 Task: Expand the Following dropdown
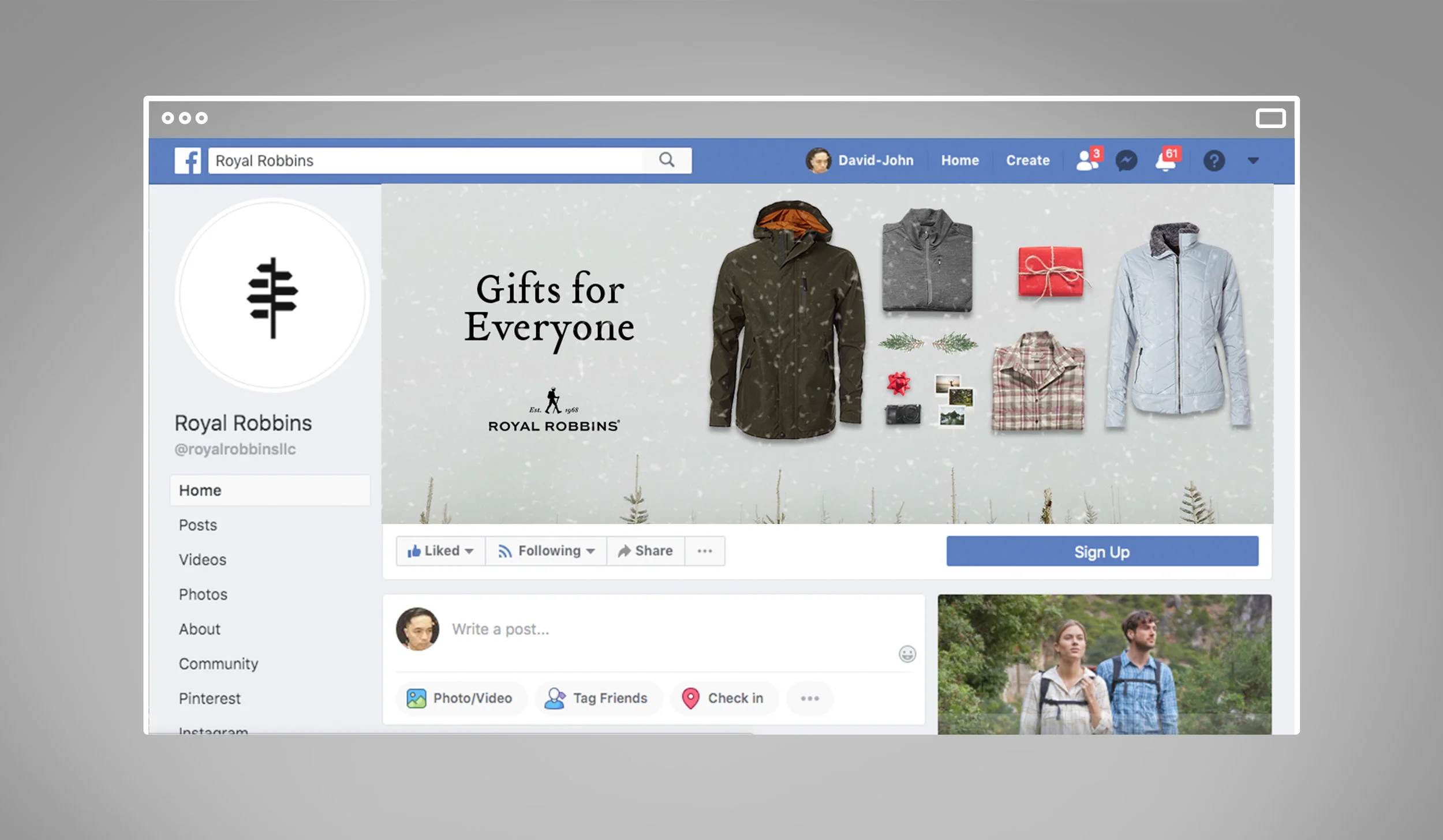(546, 551)
